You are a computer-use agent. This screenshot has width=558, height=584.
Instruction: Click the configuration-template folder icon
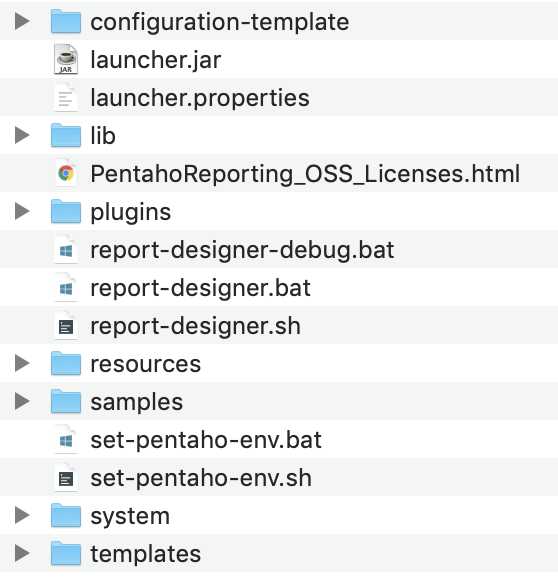pyautogui.click(x=66, y=21)
